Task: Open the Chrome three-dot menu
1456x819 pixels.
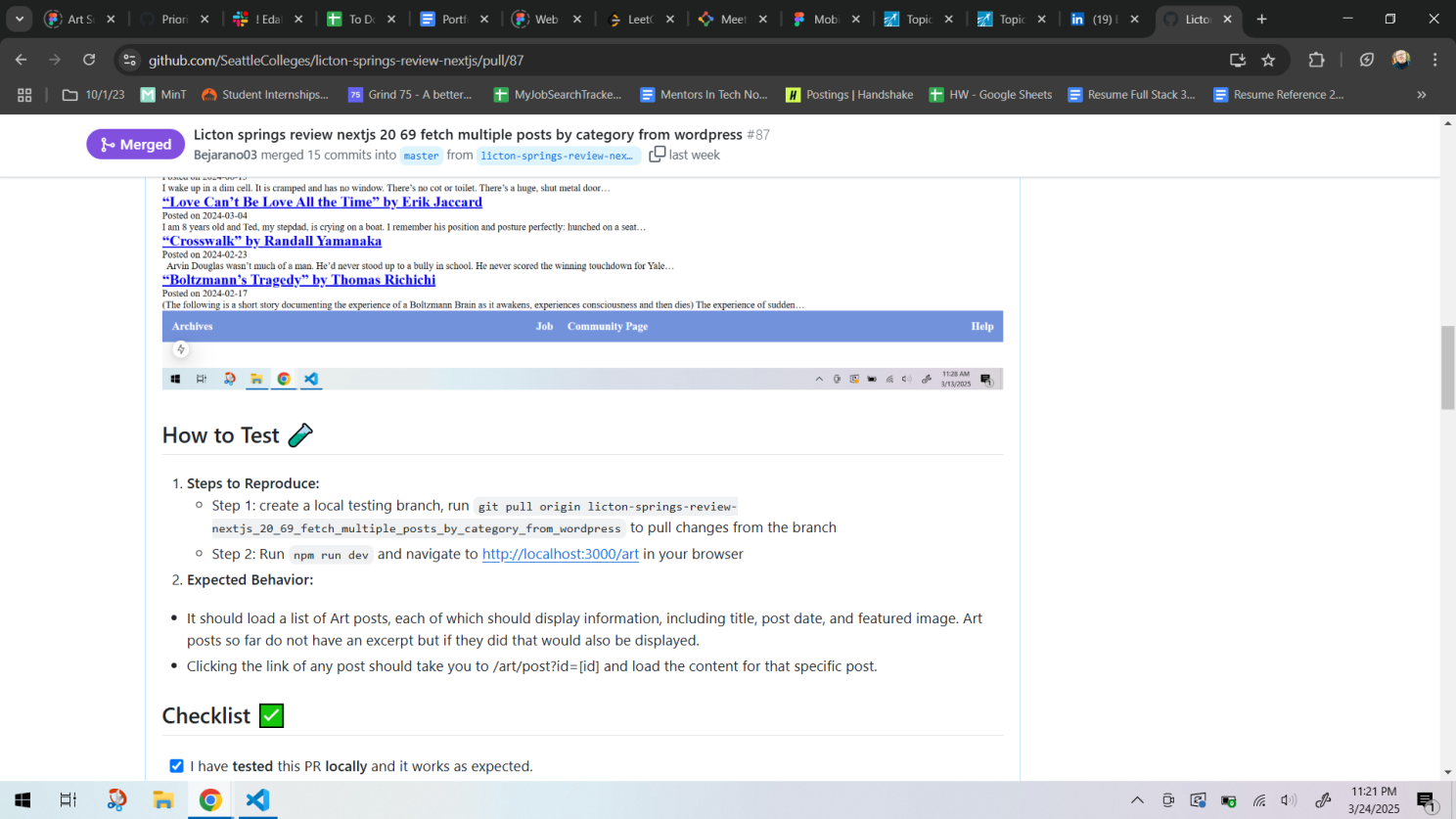Action: tap(1435, 60)
